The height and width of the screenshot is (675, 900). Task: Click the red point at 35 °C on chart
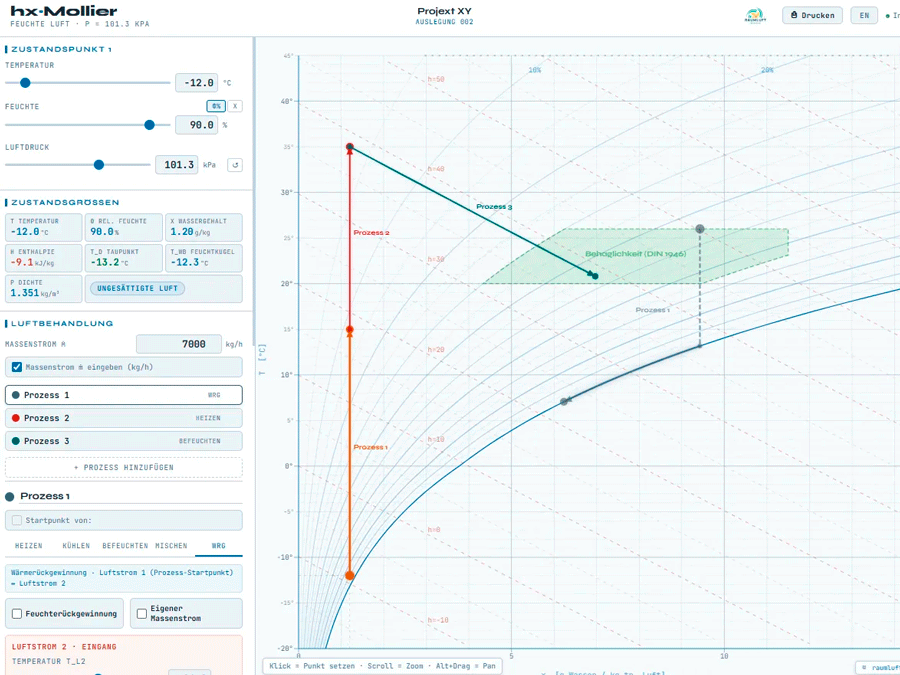tap(350, 147)
